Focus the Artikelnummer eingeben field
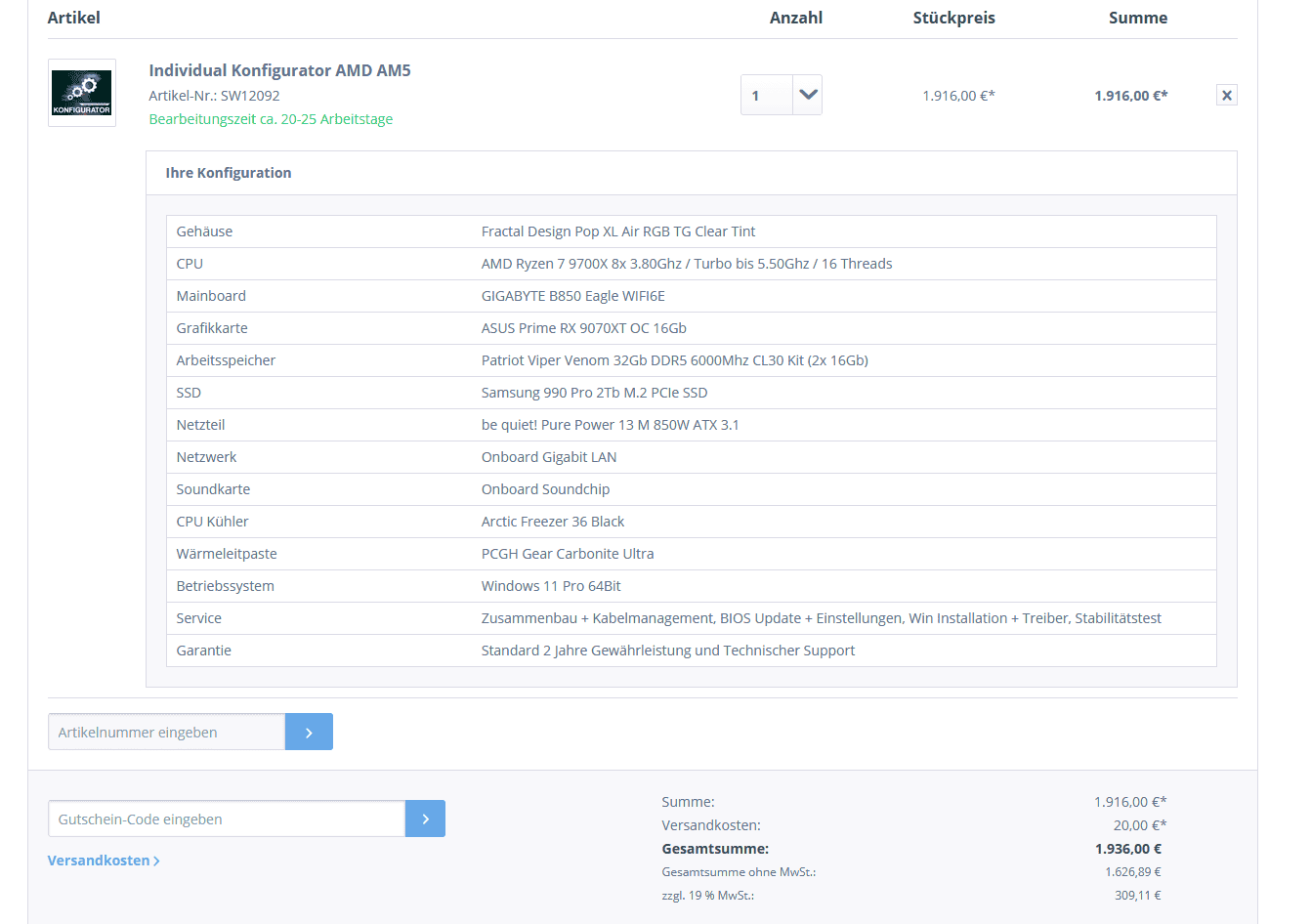The height and width of the screenshot is (924, 1311). point(167,732)
